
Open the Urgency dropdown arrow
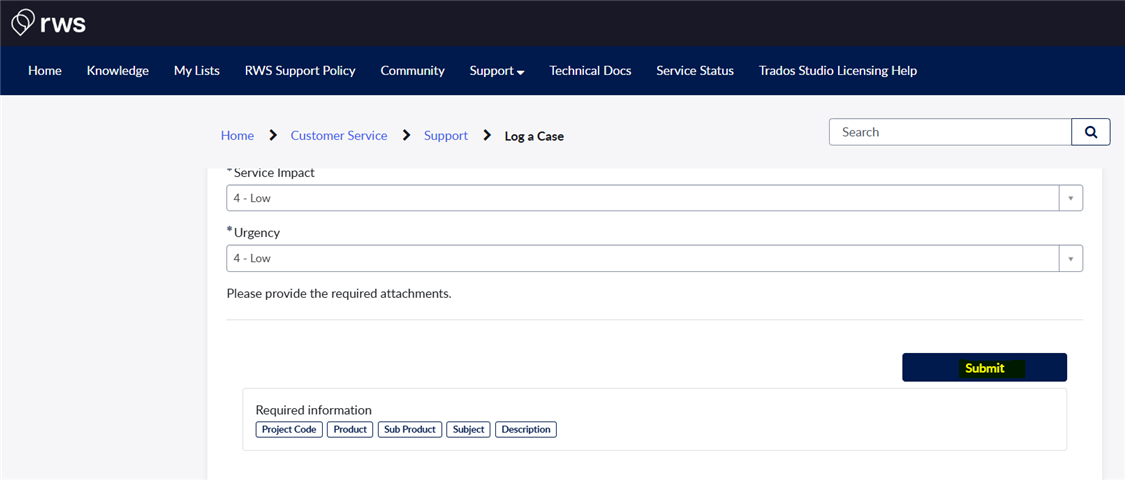pyautogui.click(x=1070, y=258)
